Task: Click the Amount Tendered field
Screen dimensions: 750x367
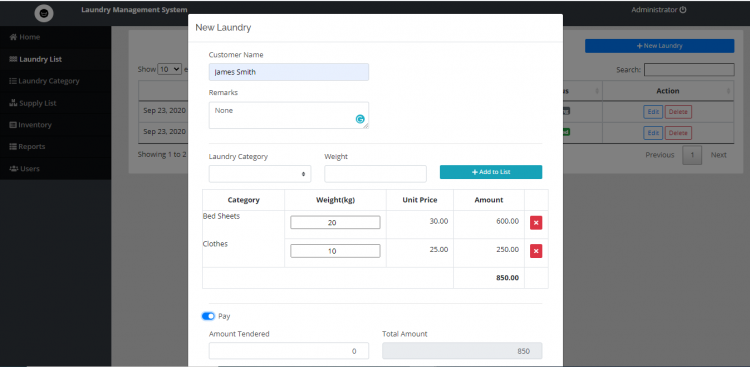Action: pos(289,351)
